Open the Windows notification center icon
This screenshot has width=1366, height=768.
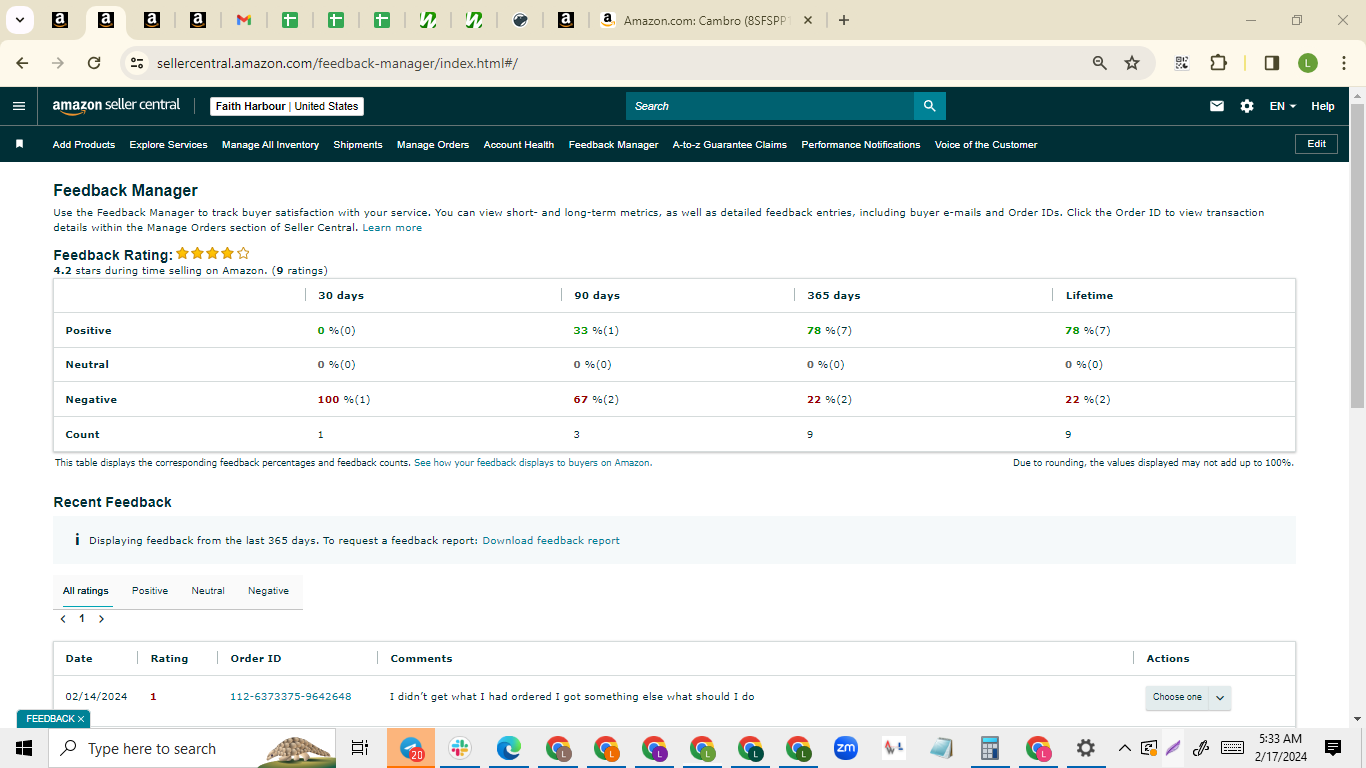(x=1332, y=748)
